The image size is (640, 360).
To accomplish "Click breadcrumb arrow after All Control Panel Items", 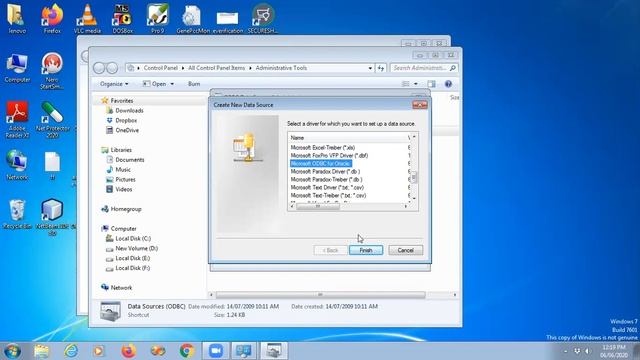I will click(250, 68).
